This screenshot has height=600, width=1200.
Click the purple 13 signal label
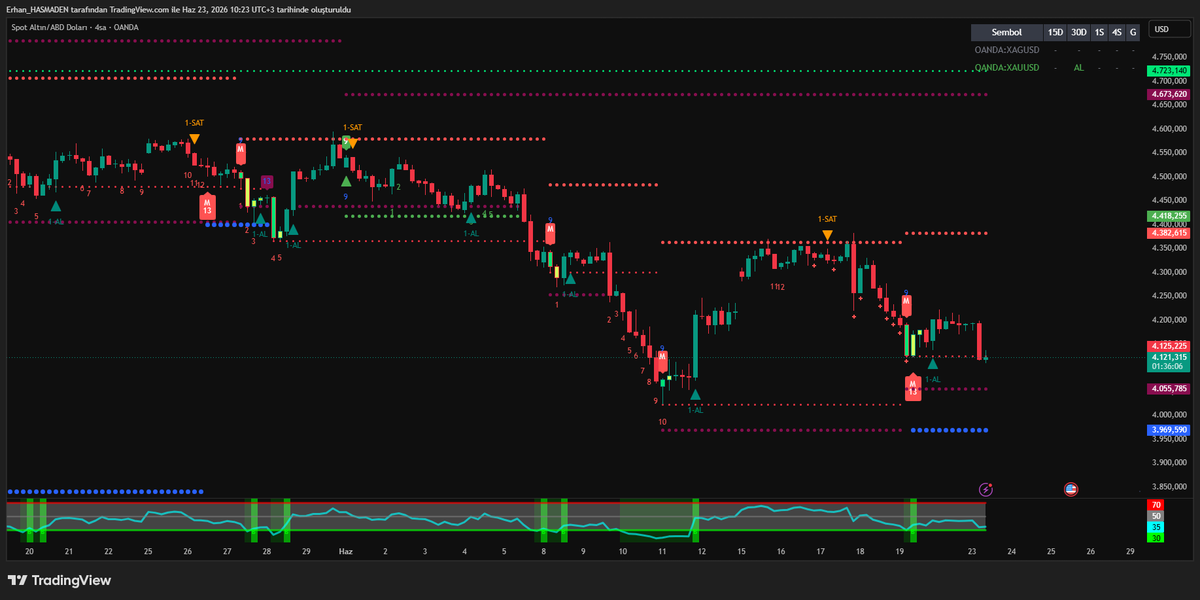click(267, 182)
